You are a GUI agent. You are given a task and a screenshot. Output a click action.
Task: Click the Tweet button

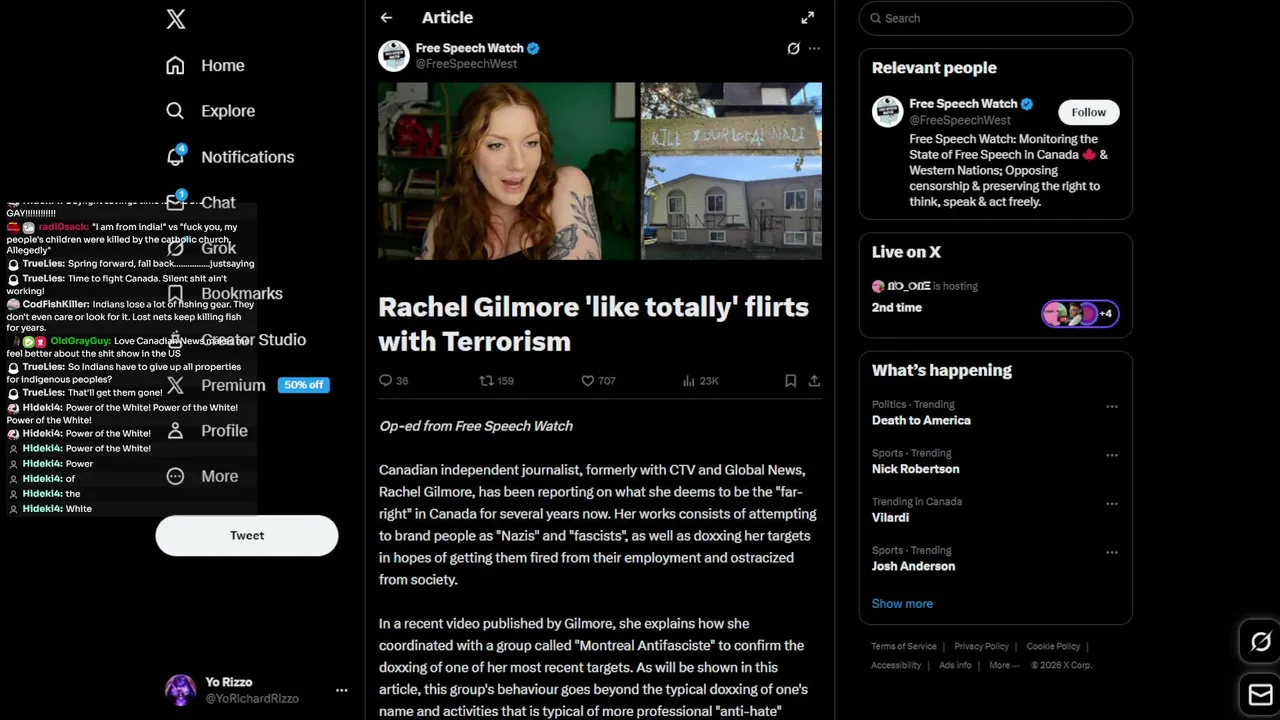pyautogui.click(x=247, y=536)
